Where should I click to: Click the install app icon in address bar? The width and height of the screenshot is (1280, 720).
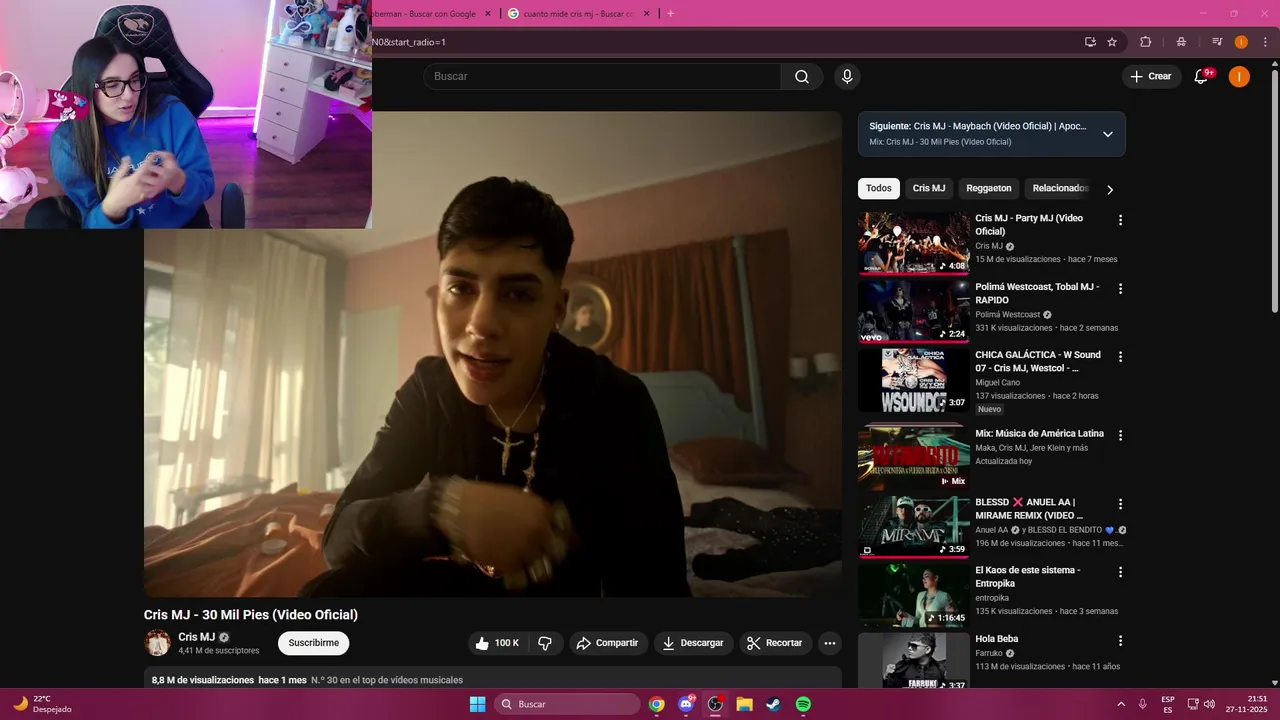point(1090,42)
